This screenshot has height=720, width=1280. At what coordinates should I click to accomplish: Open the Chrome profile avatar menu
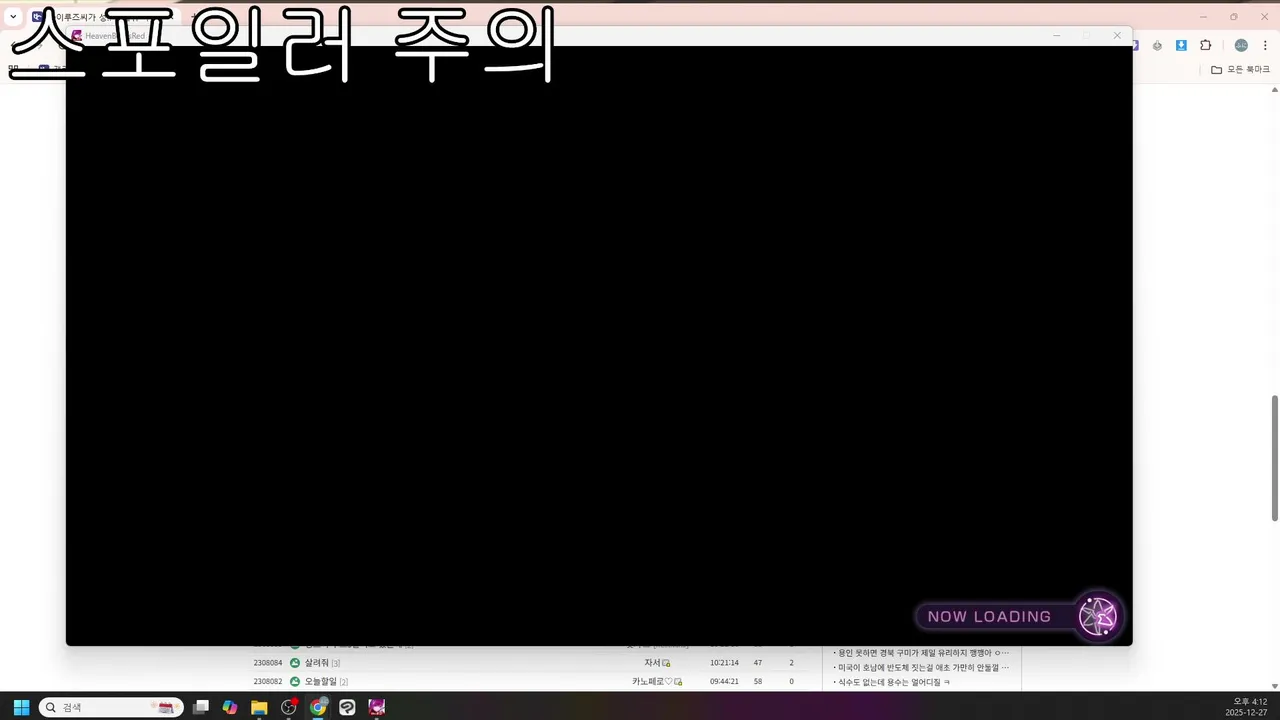[1241, 45]
